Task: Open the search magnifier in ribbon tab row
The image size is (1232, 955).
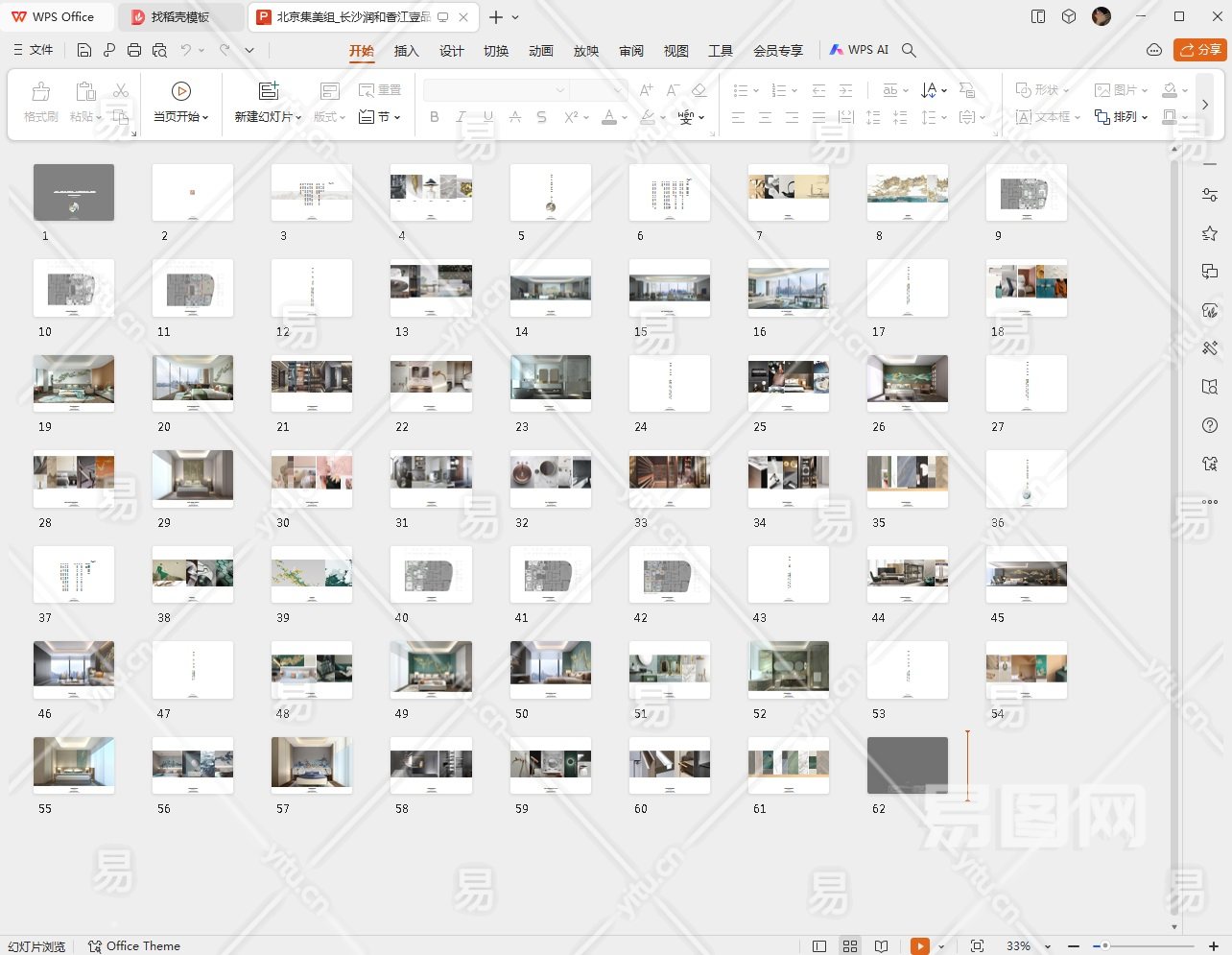Action: click(909, 50)
